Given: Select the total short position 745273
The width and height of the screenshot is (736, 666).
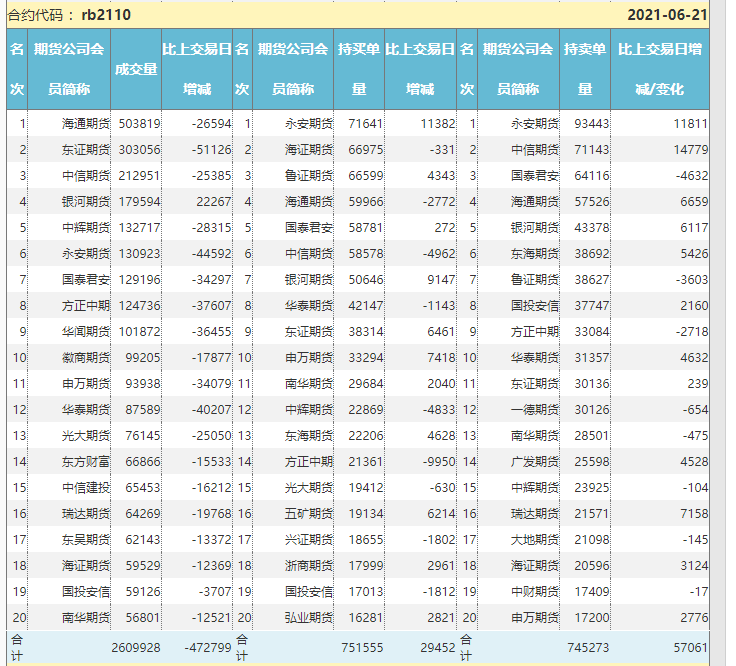Looking at the screenshot, I should tap(587, 648).
